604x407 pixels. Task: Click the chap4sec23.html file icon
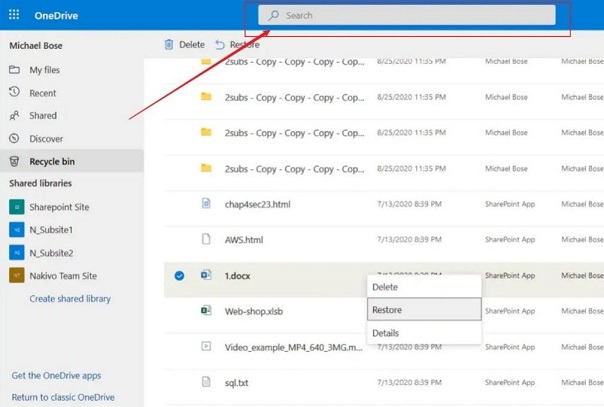[206, 203]
